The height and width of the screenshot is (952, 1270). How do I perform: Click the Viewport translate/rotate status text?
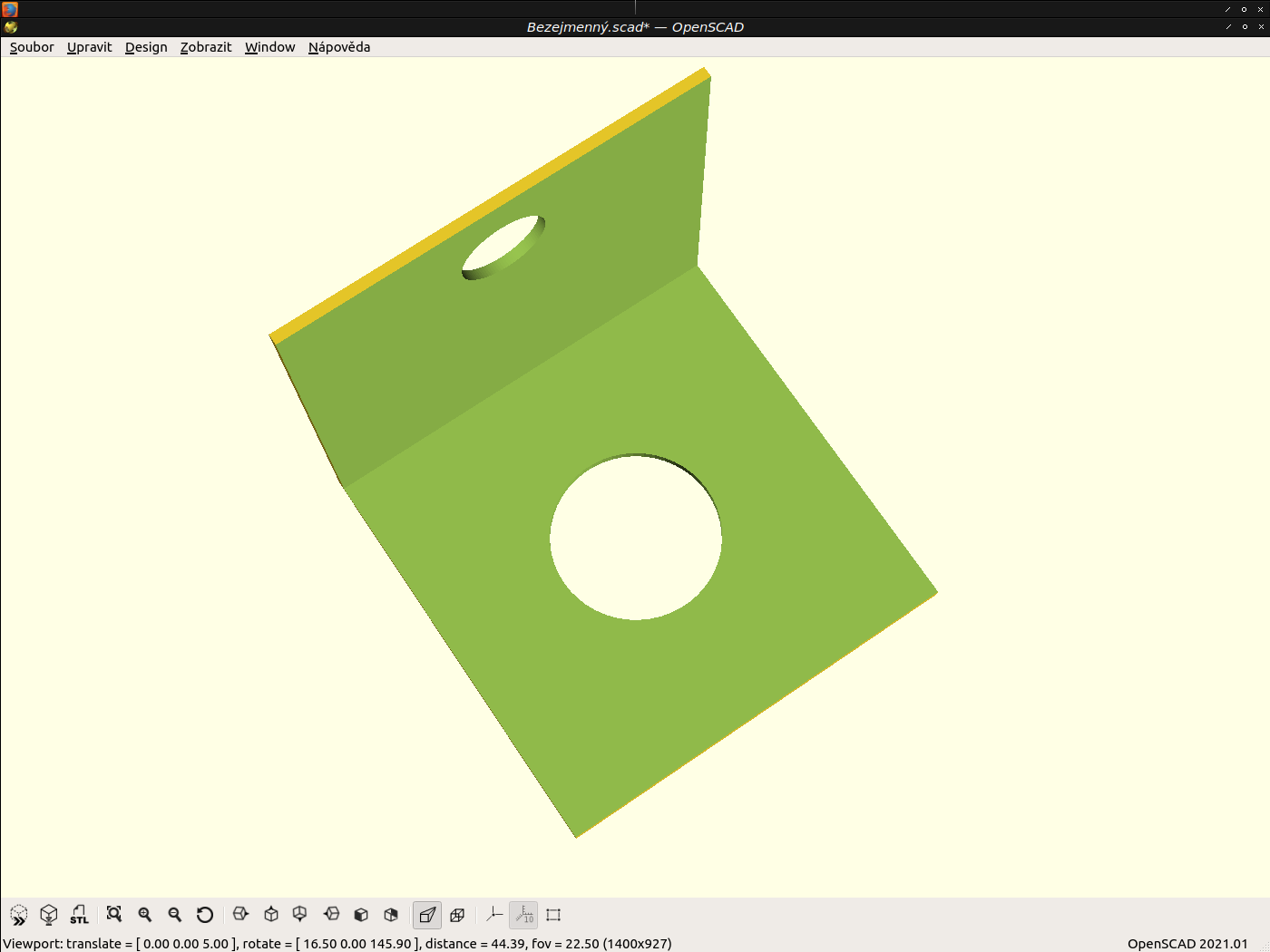coord(337,944)
